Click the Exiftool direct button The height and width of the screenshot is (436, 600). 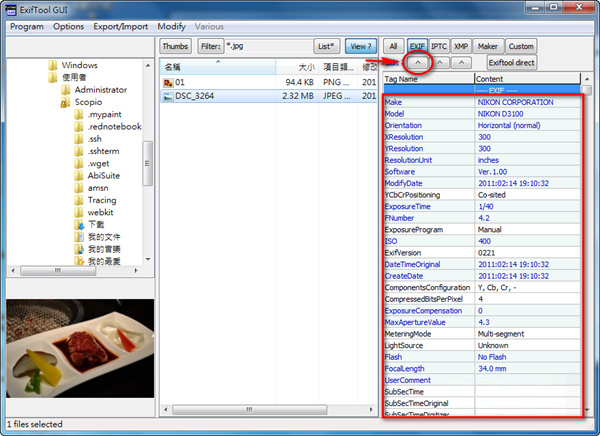pos(513,62)
